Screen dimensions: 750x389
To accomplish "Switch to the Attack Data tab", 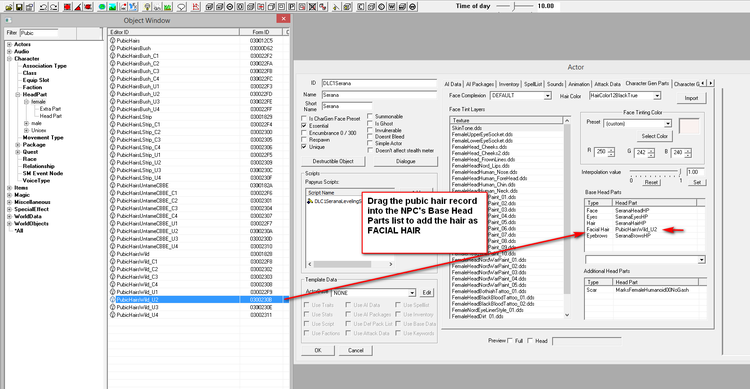I will pos(607,84).
